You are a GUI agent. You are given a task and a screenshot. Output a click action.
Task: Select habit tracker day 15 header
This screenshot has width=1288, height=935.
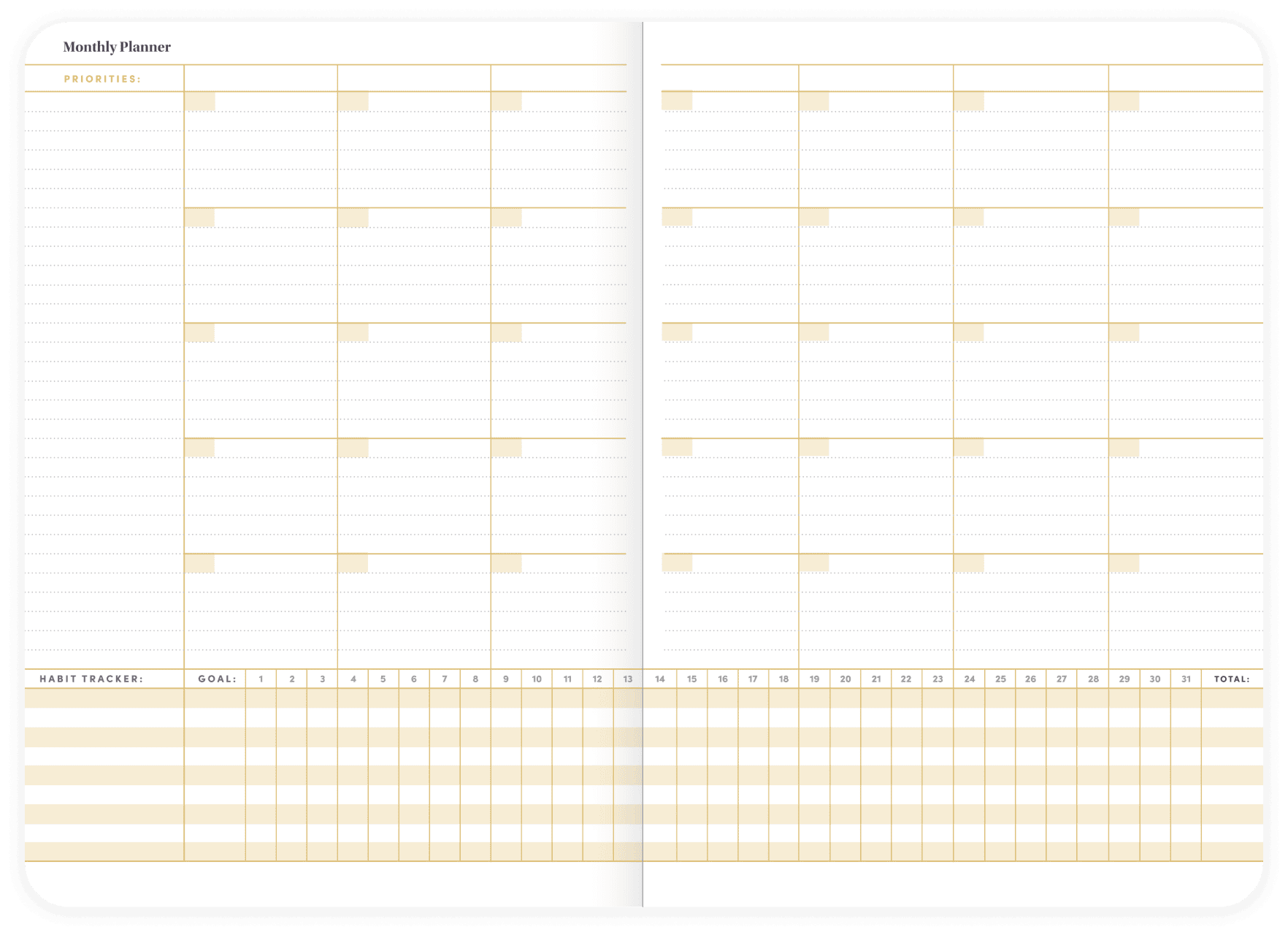[691, 679]
